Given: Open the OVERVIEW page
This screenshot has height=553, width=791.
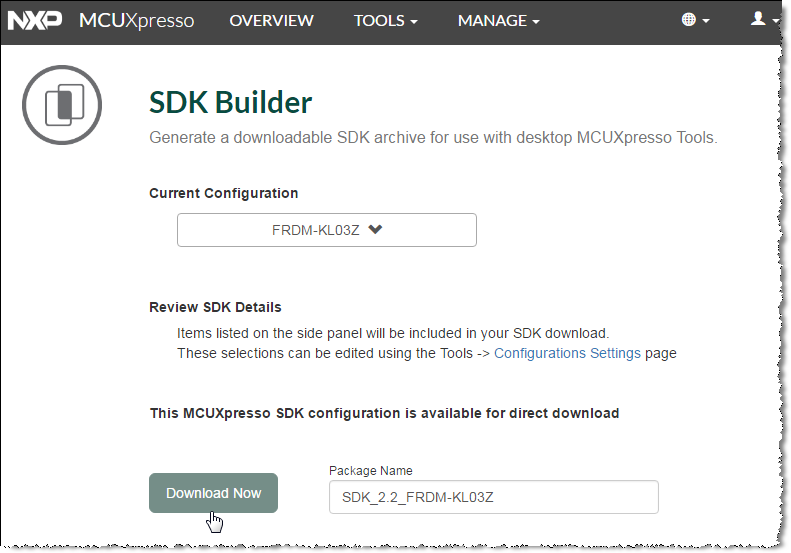Looking at the screenshot, I should tap(271, 21).
